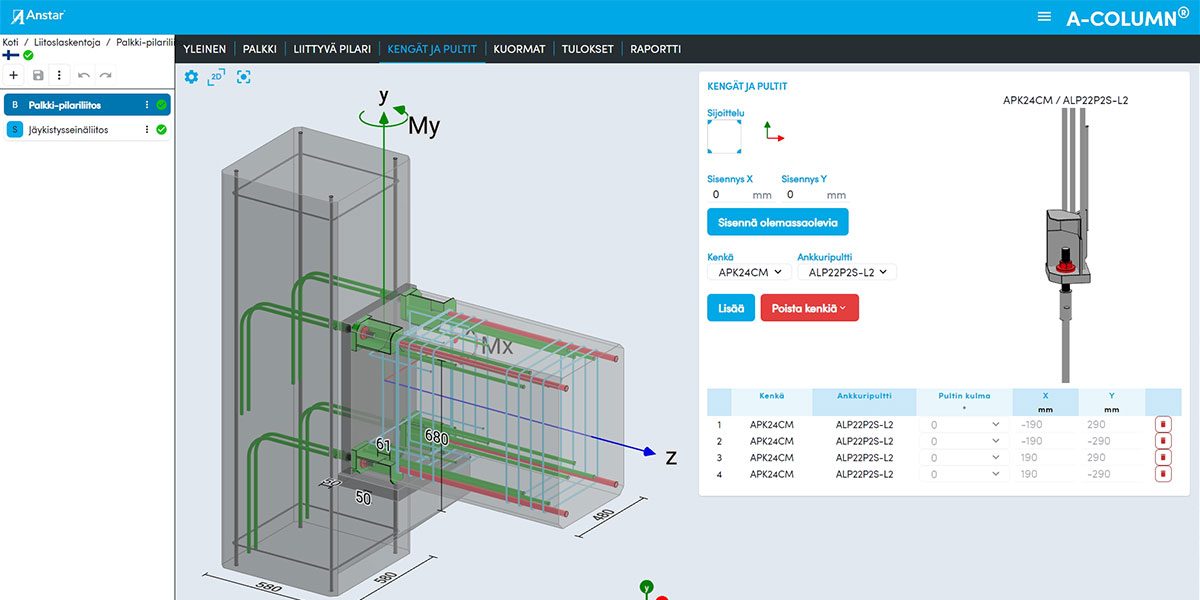Open the three-dot menu beside the save icon

pos(59,75)
